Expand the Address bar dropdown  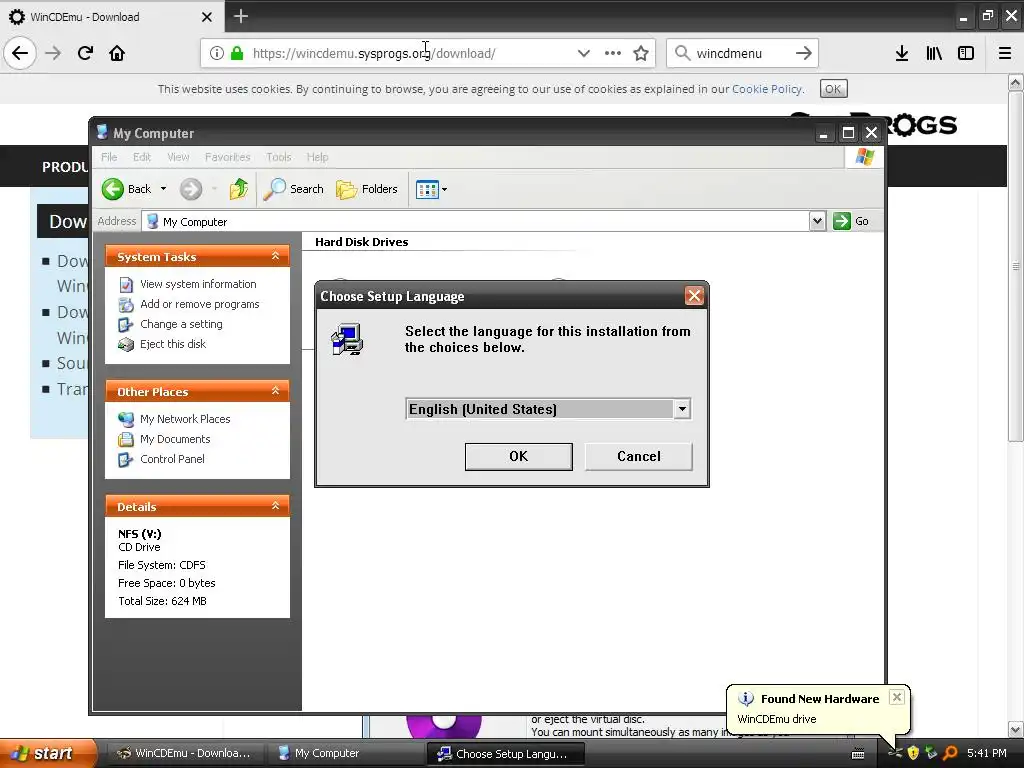tap(817, 221)
